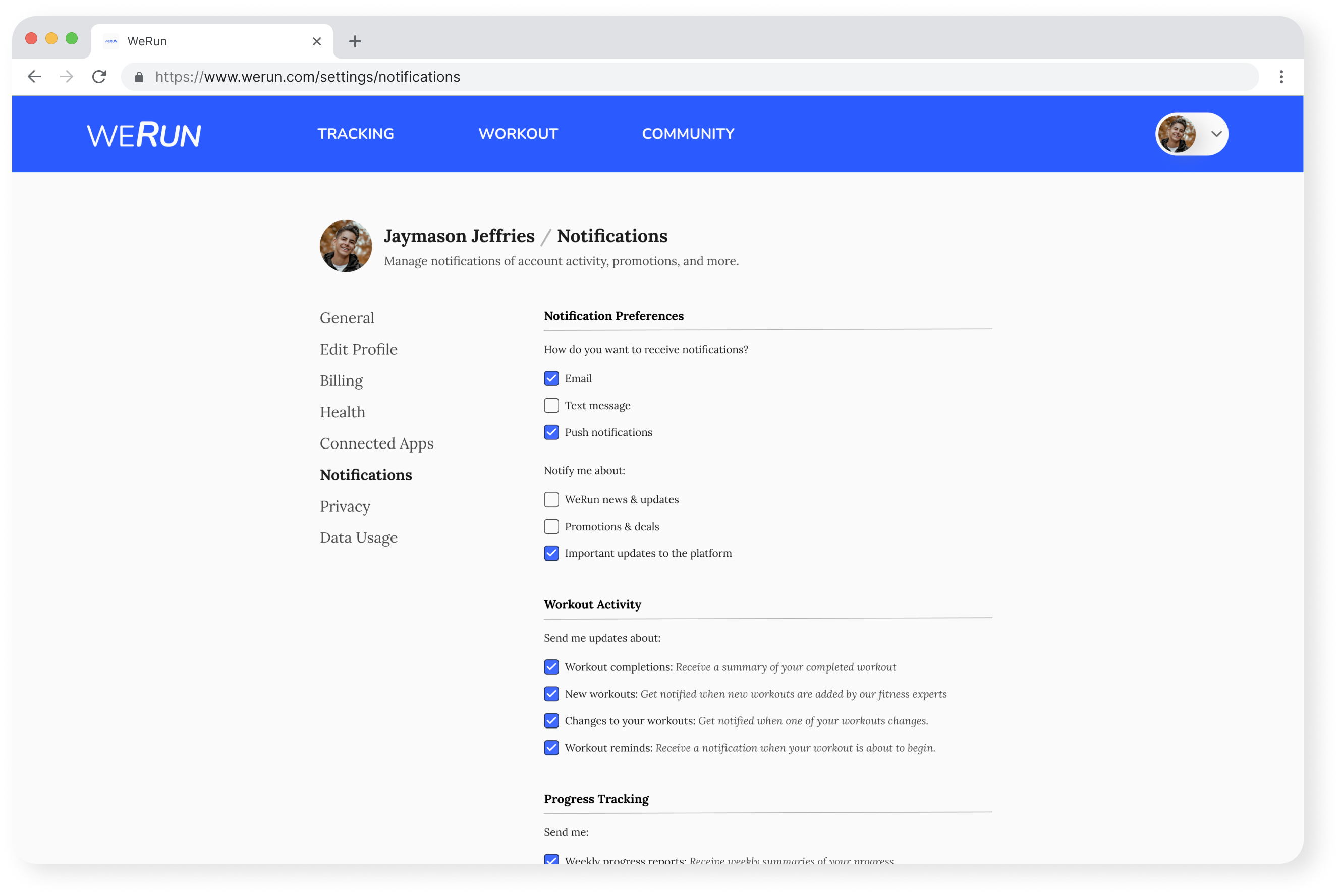Click the account avatar in the top right
The image size is (1340, 896).
coord(1178,133)
